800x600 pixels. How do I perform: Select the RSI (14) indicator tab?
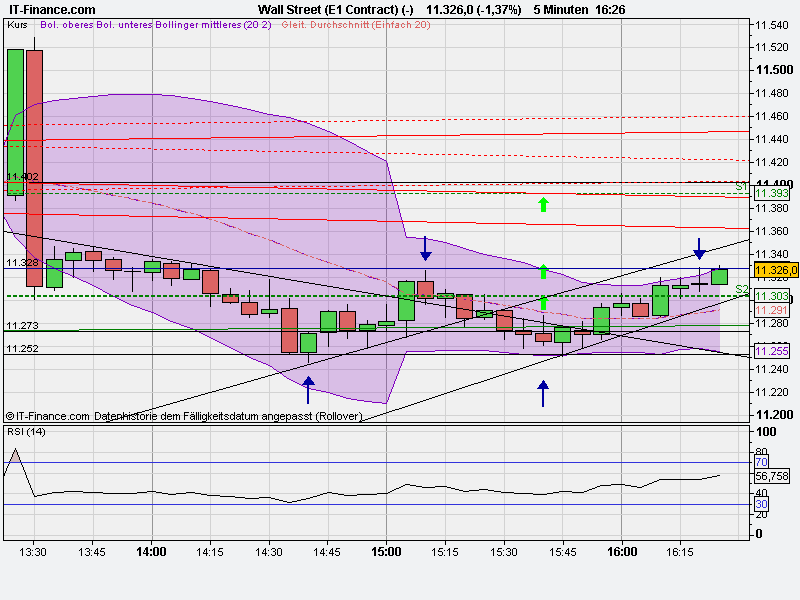26,434
